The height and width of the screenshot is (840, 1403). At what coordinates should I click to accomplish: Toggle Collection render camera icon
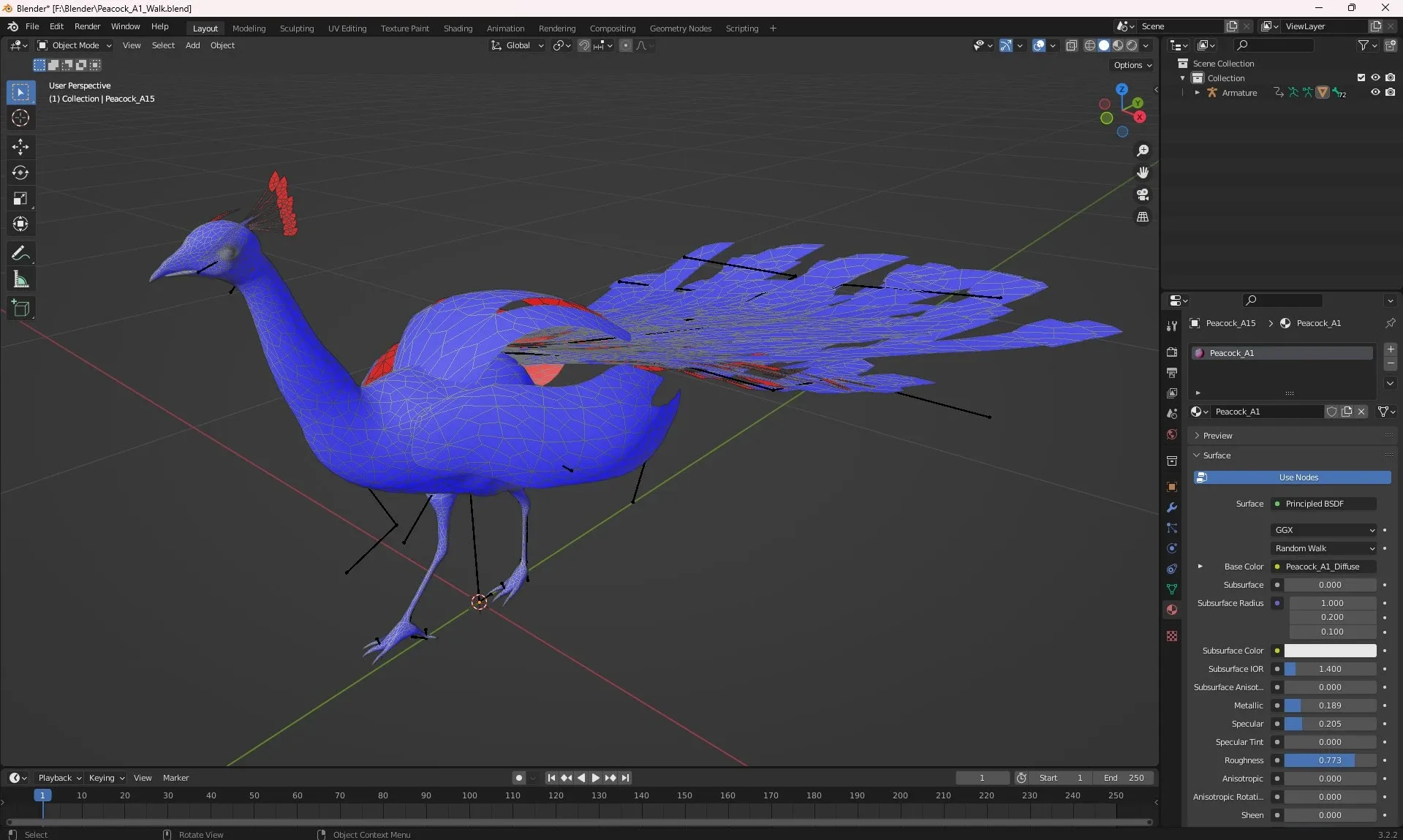tap(1390, 77)
